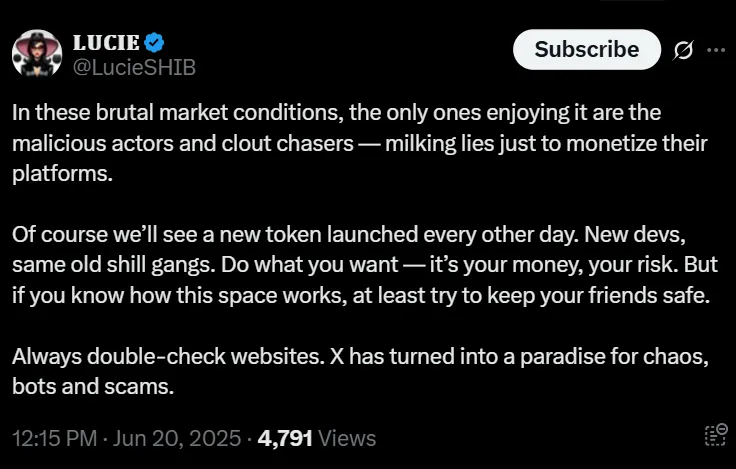Visit the @LucieSHIB handle link
736x469 pixels.
pyautogui.click(x=134, y=67)
